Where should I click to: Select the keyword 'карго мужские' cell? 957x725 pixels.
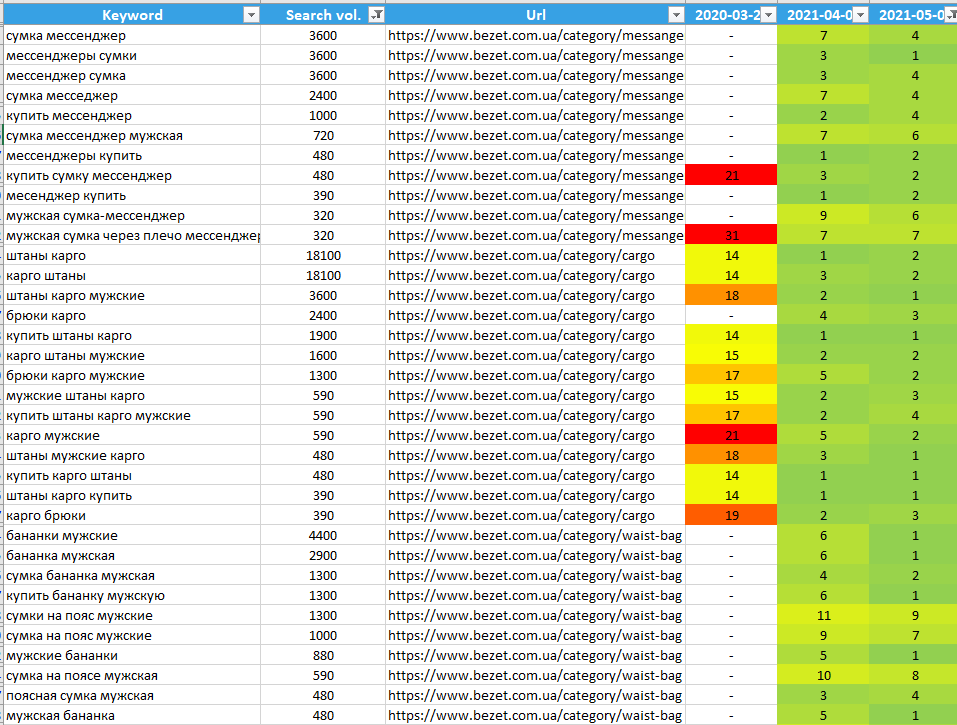[x=53, y=436]
